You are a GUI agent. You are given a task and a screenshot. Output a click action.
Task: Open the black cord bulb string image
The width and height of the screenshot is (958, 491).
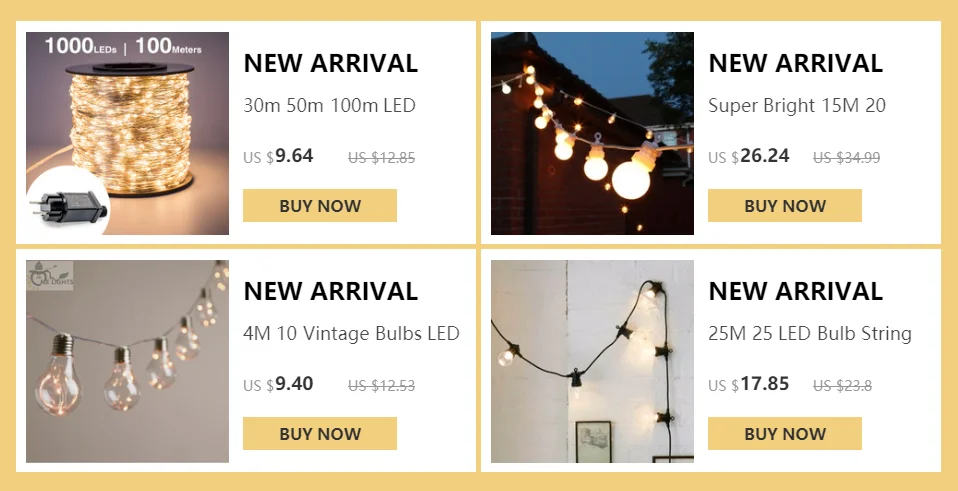click(592, 362)
